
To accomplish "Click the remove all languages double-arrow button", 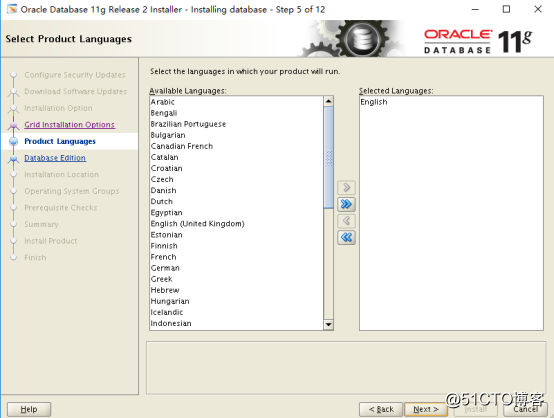I will (x=346, y=237).
